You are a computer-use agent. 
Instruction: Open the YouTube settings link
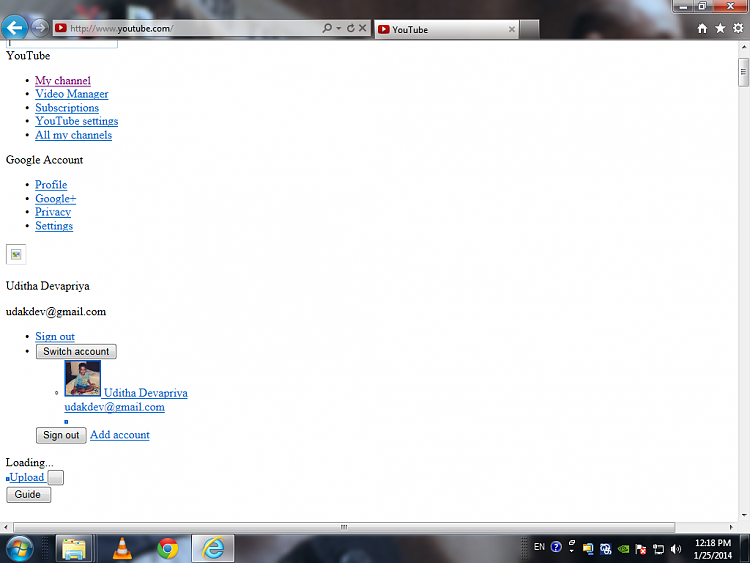(x=77, y=121)
